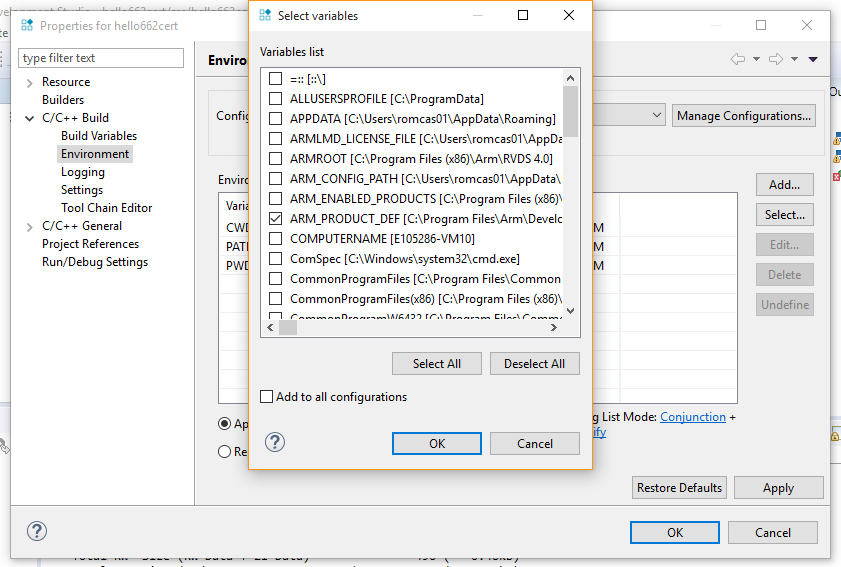
Task: Check the =:: [::\] variable
Action: [x=275, y=79]
